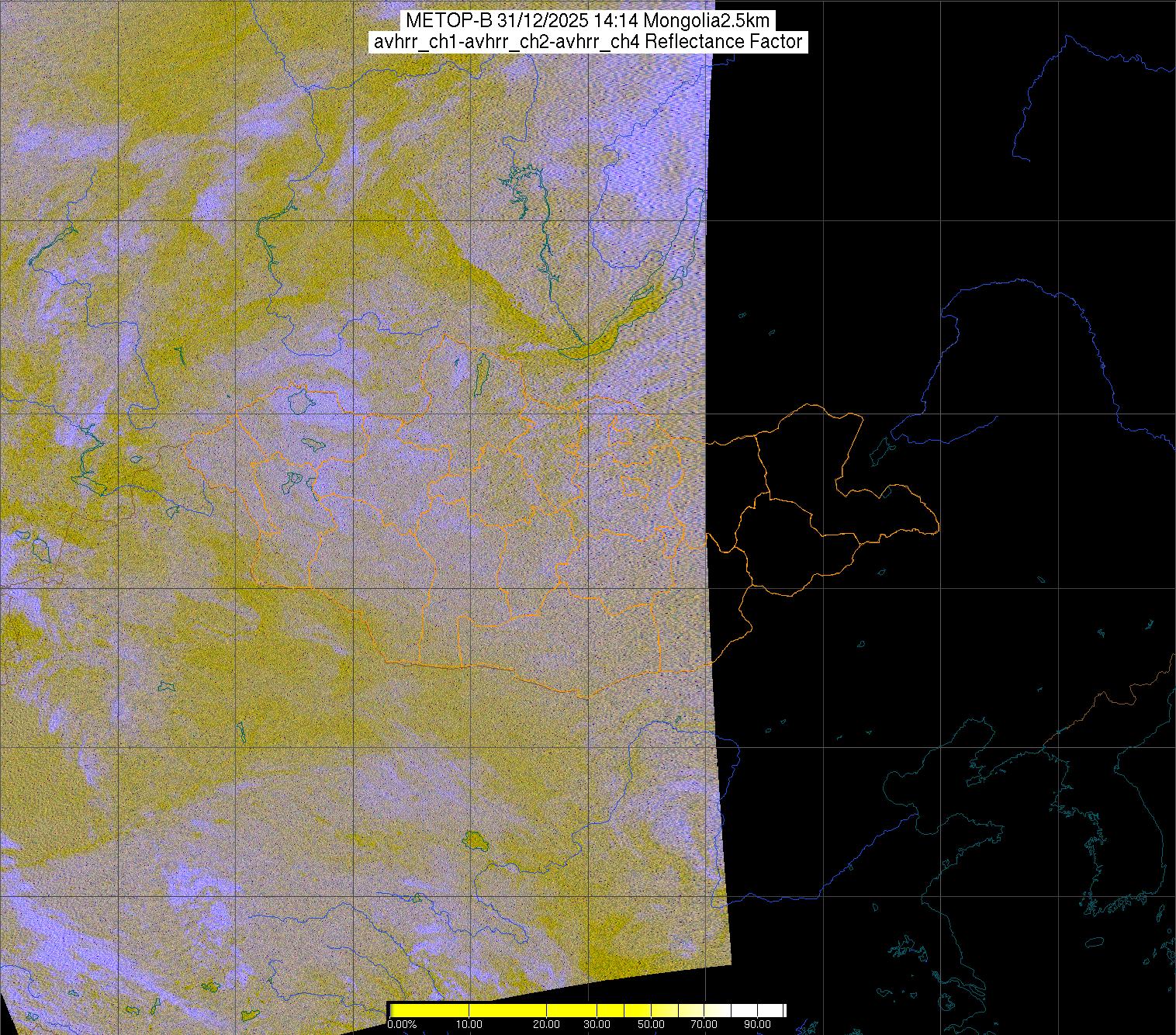Click the black no-data area east of the swath
1176x1035 pixels.
coord(892,194)
